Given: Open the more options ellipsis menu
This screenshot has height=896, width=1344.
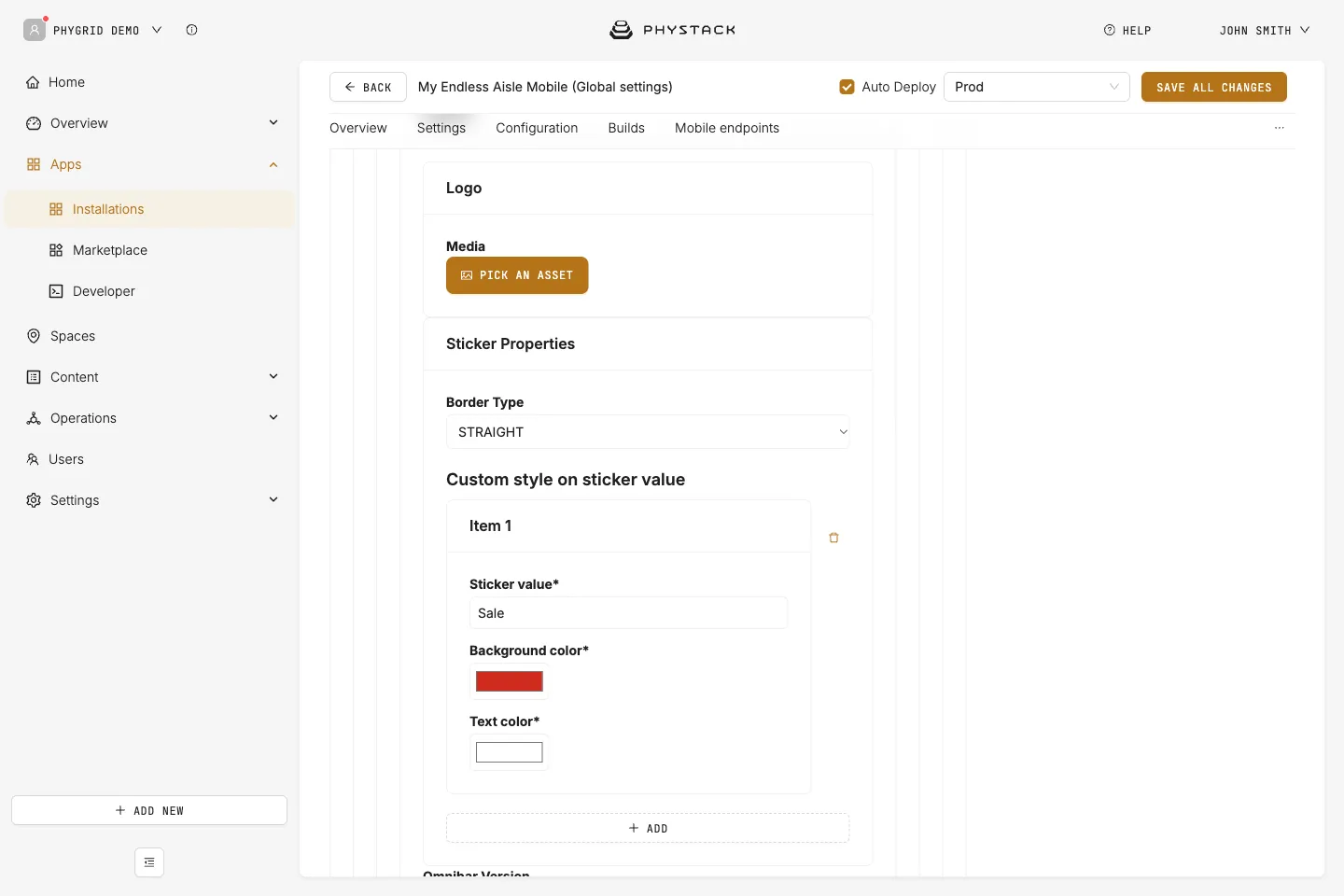Looking at the screenshot, I should tap(1280, 128).
